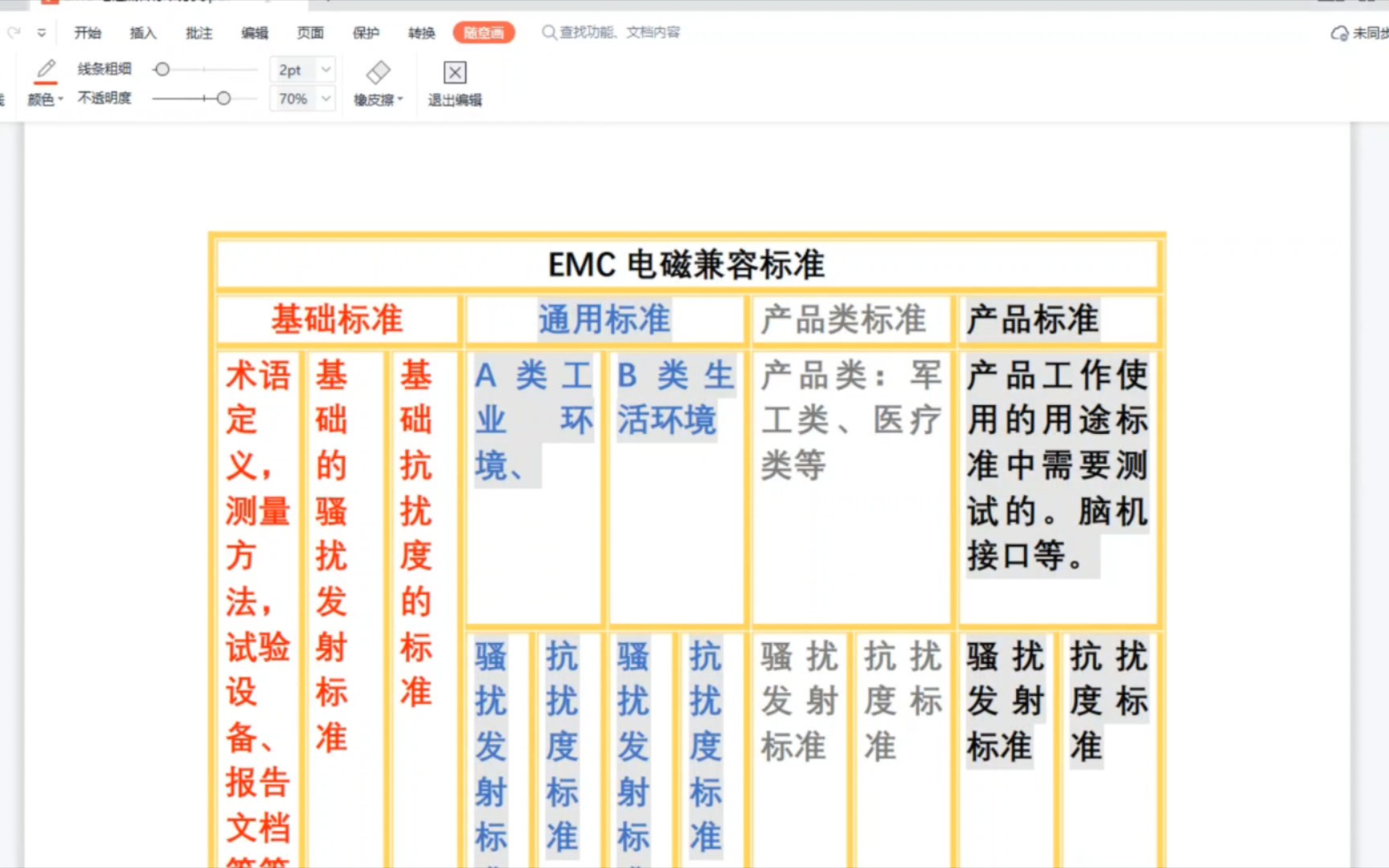Open the quick access toolbar dropdown arrow
This screenshot has width=1389, height=868.
pyautogui.click(x=42, y=33)
